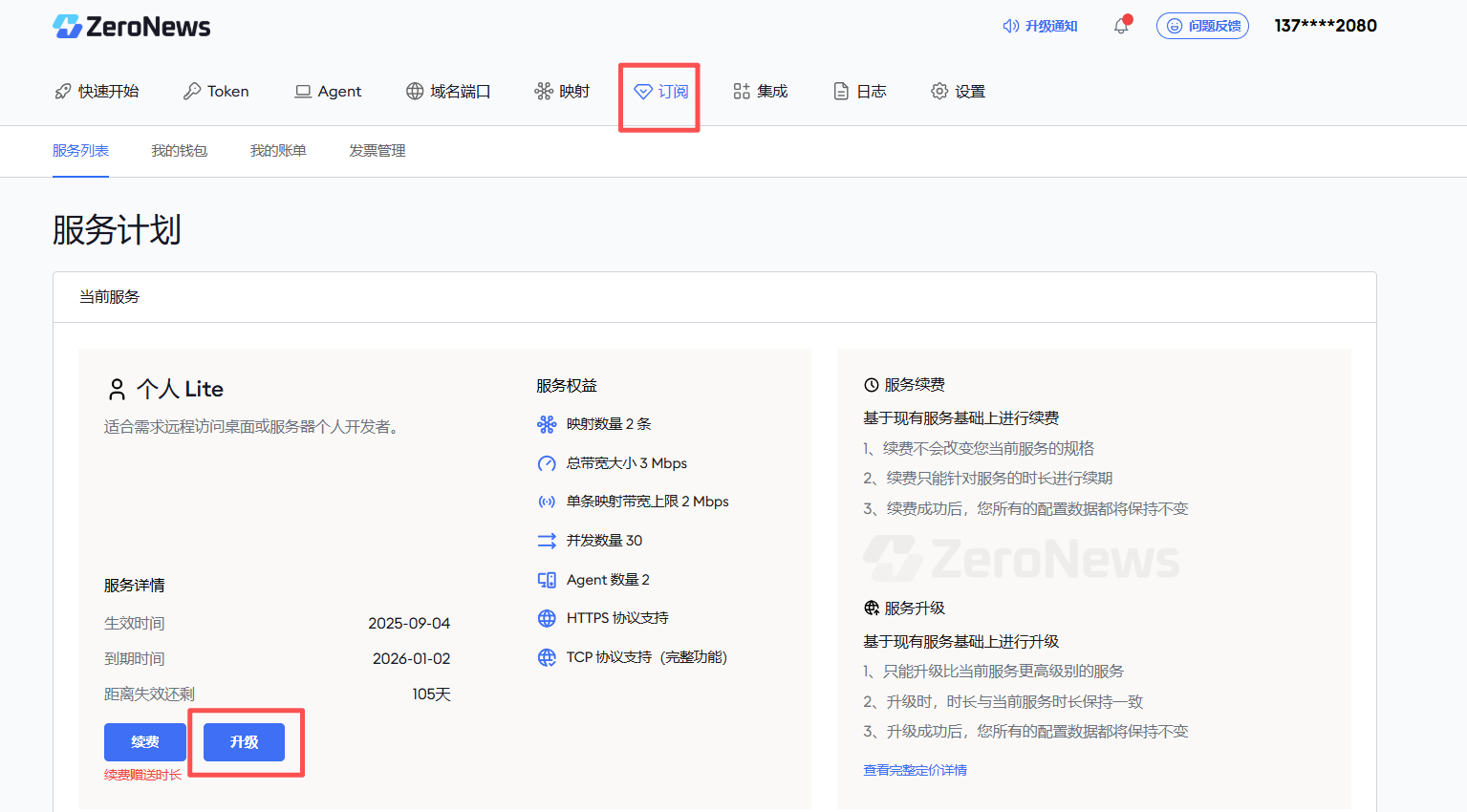Click the ZeroNews logo
This screenshot has width=1467, height=812.
132,27
